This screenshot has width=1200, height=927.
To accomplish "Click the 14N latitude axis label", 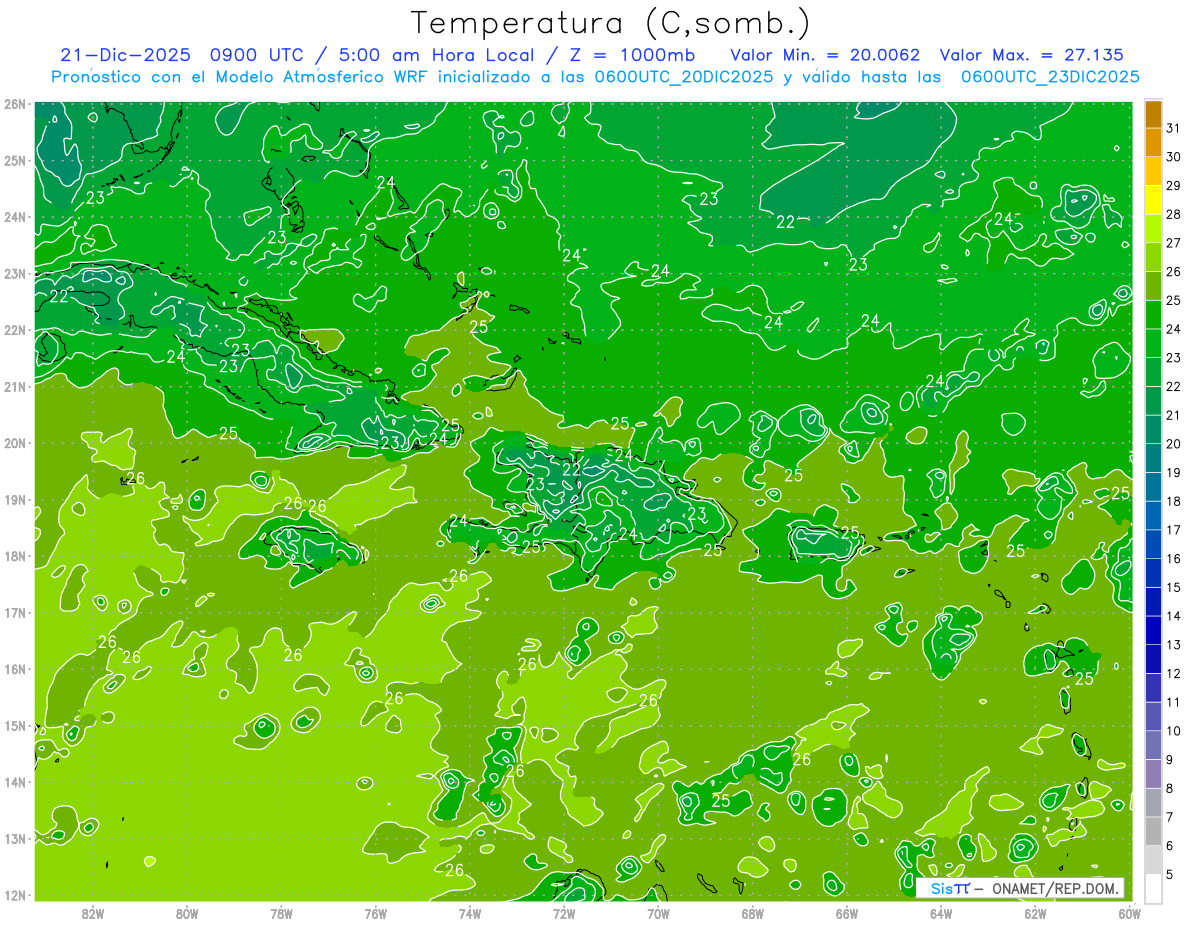I will pyautogui.click(x=15, y=782).
